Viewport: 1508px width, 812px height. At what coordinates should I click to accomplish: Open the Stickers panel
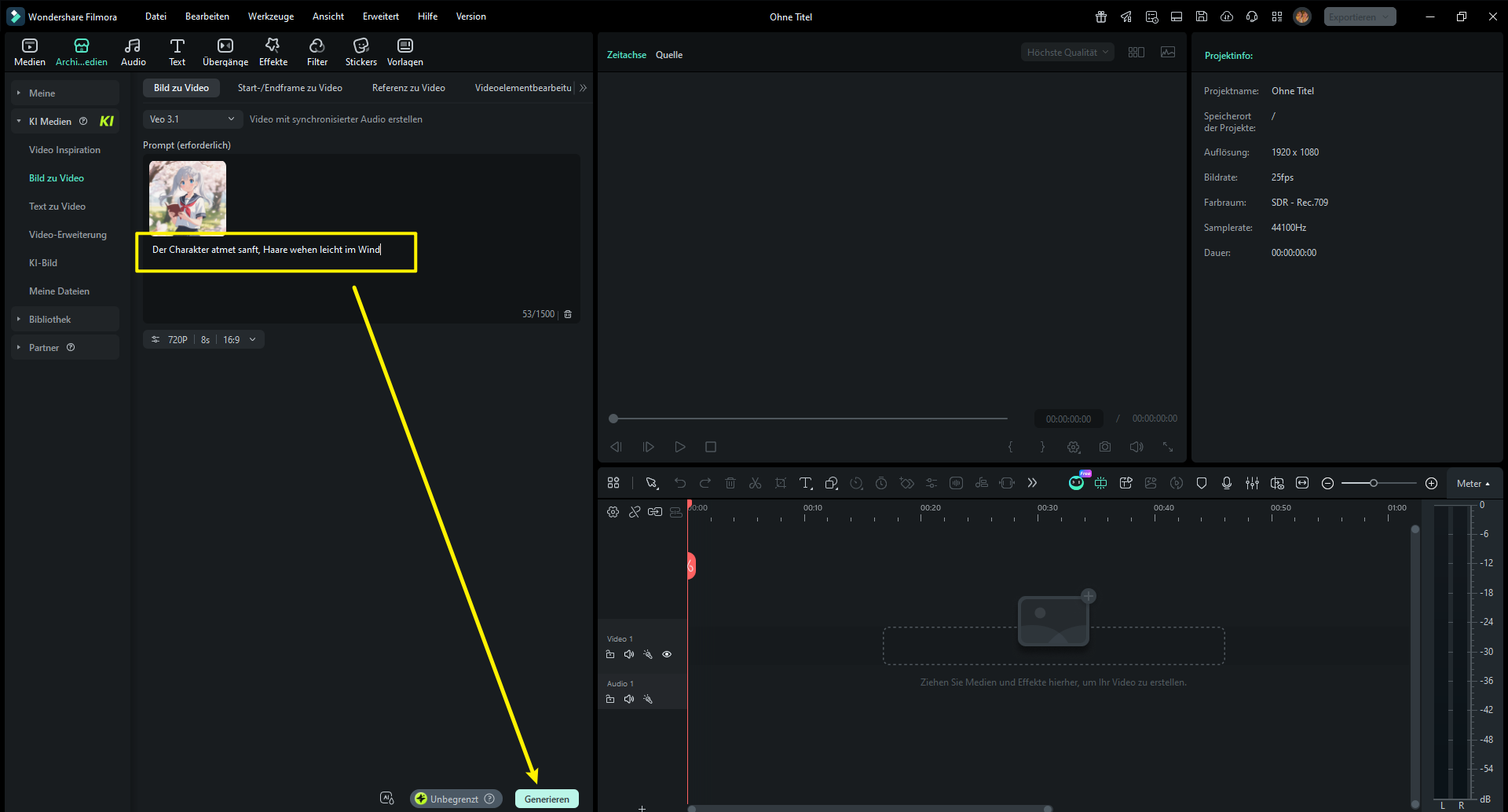tap(361, 52)
